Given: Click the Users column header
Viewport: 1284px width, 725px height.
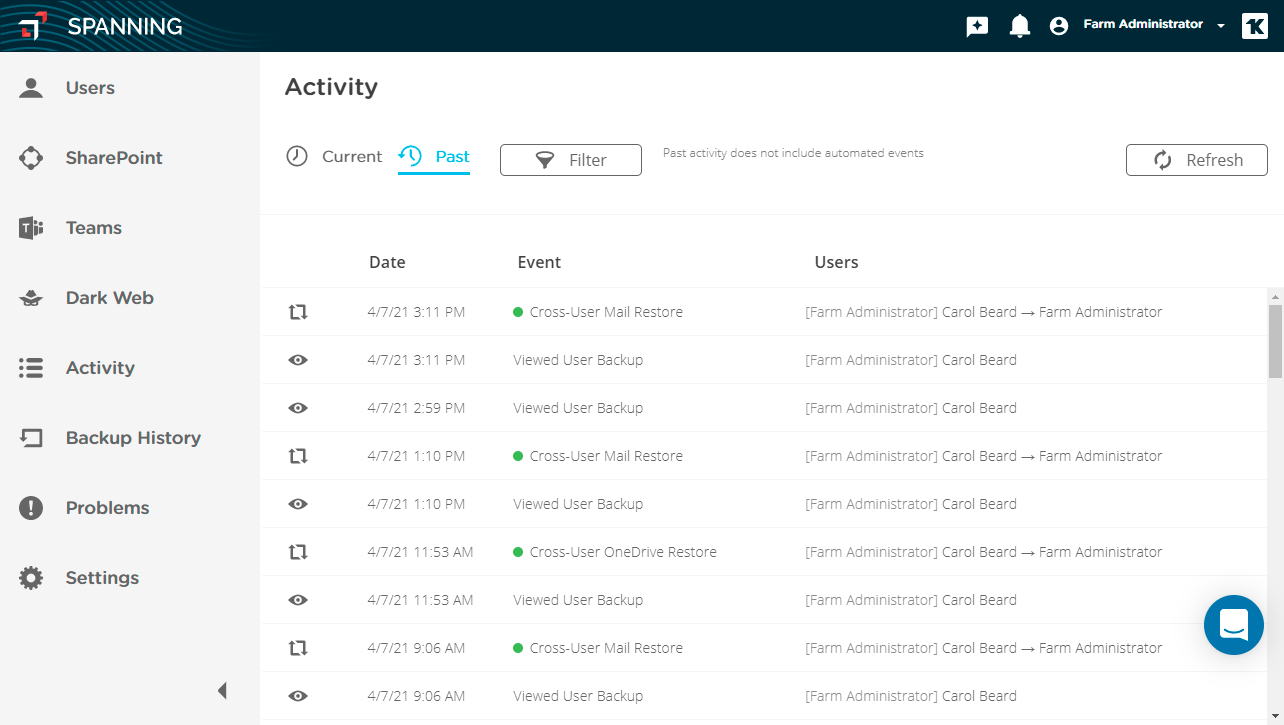Looking at the screenshot, I should [x=836, y=263].
